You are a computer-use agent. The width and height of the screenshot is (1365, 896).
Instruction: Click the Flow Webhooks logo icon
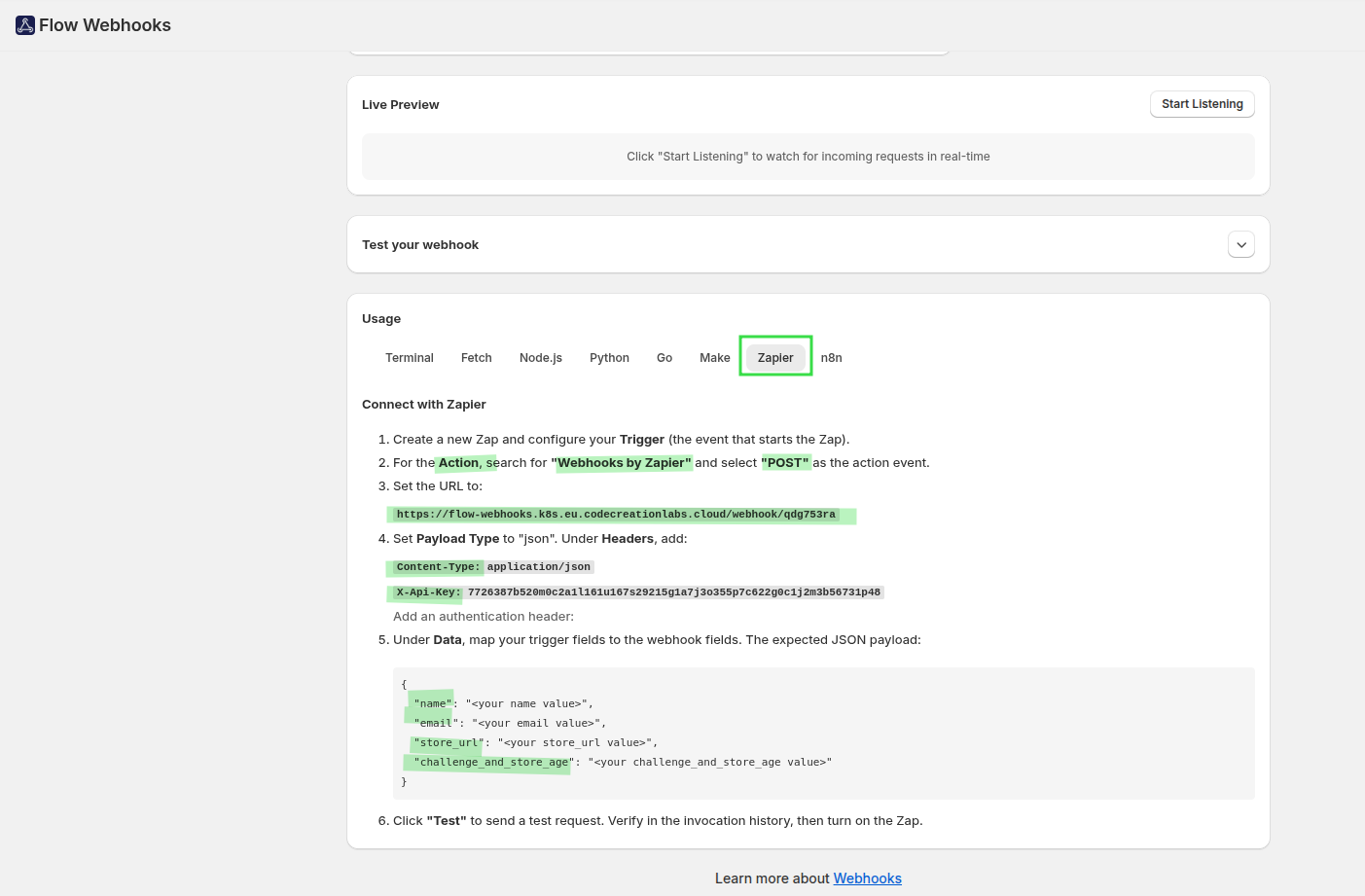pyautogui.click(x=25, y=25)
